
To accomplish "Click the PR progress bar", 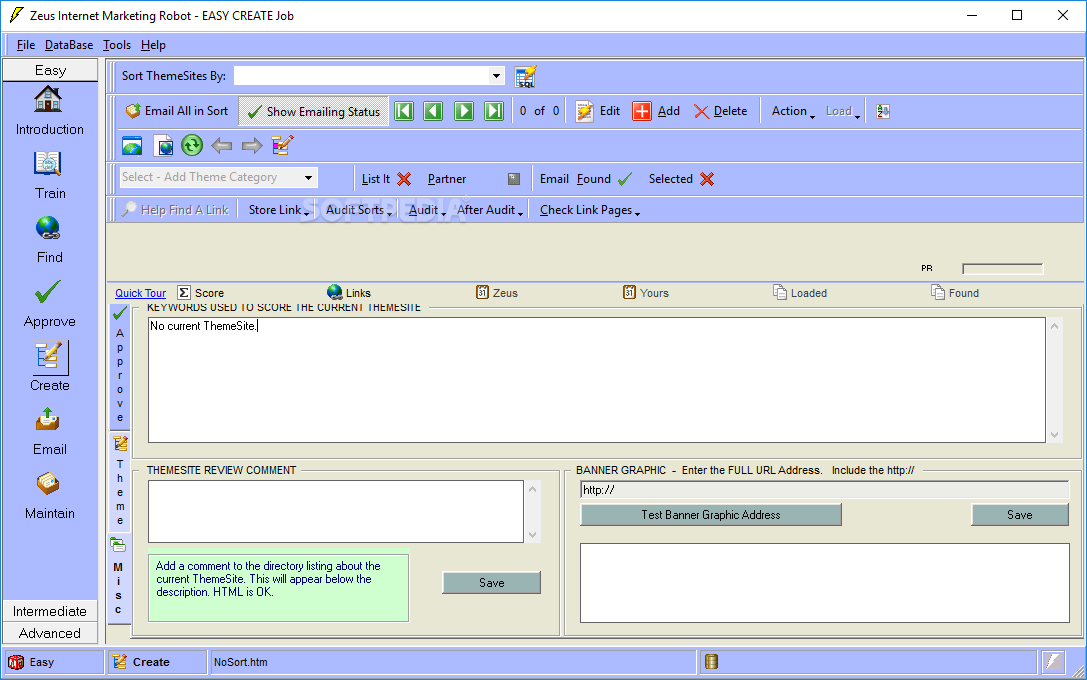I will pyautogui.click(x=1002, y=268).
